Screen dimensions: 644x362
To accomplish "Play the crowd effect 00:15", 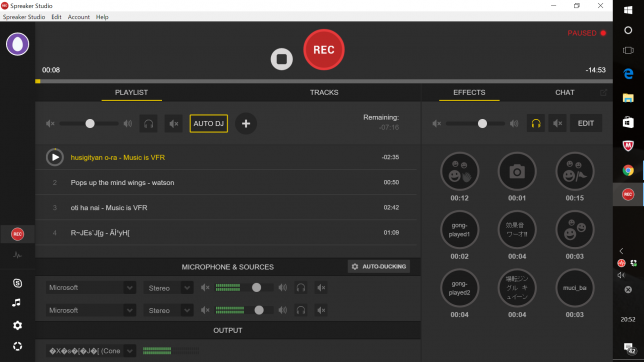I will tap(575, 171).
